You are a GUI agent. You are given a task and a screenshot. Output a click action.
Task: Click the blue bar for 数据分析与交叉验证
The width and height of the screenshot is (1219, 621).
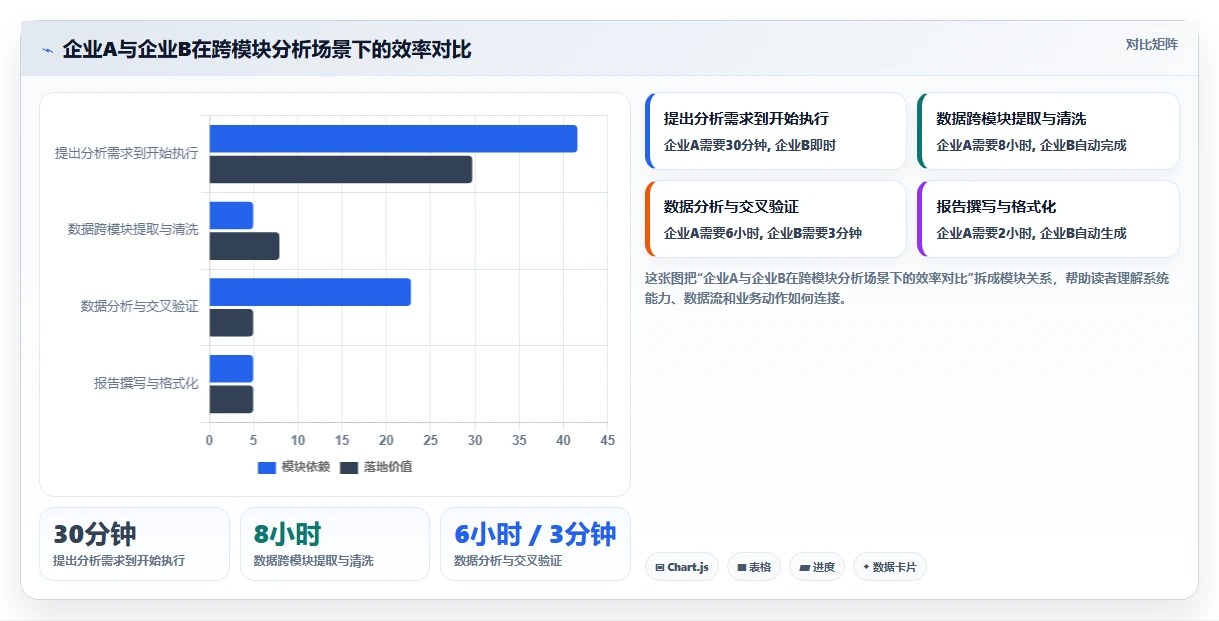[x=310, y=292]
